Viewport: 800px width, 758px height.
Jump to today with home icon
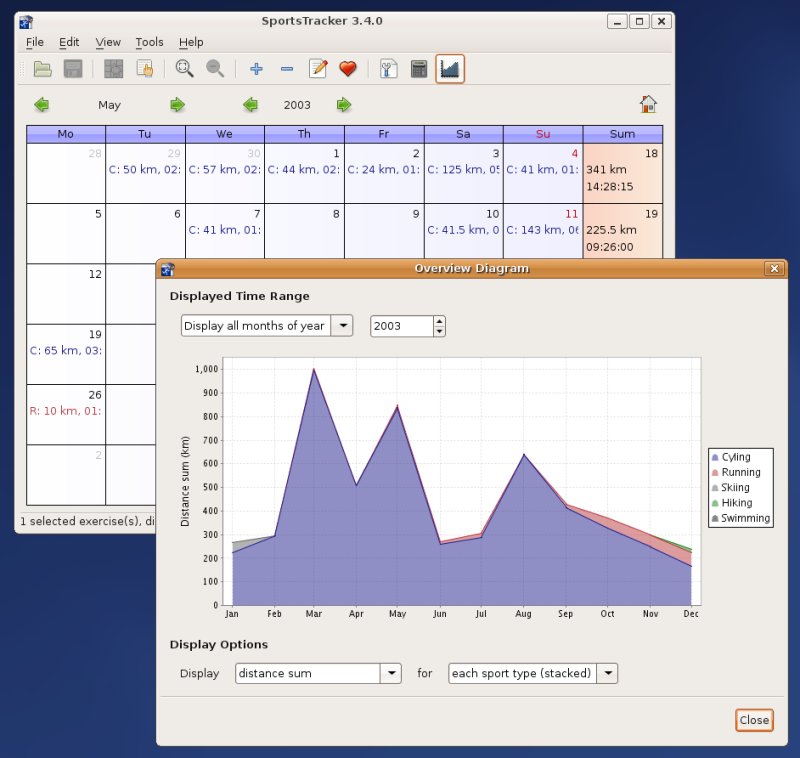[x=648, y=104]
